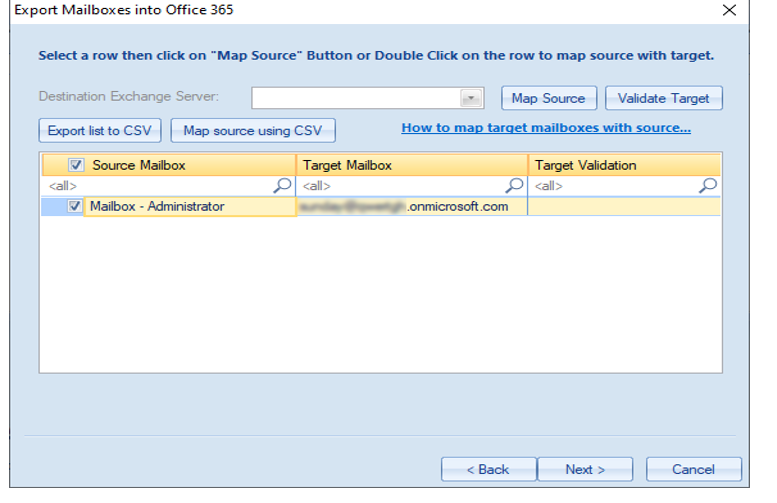The image size is (777, 503).
Task: Click the Map Source button
Action: click(549, 98)
